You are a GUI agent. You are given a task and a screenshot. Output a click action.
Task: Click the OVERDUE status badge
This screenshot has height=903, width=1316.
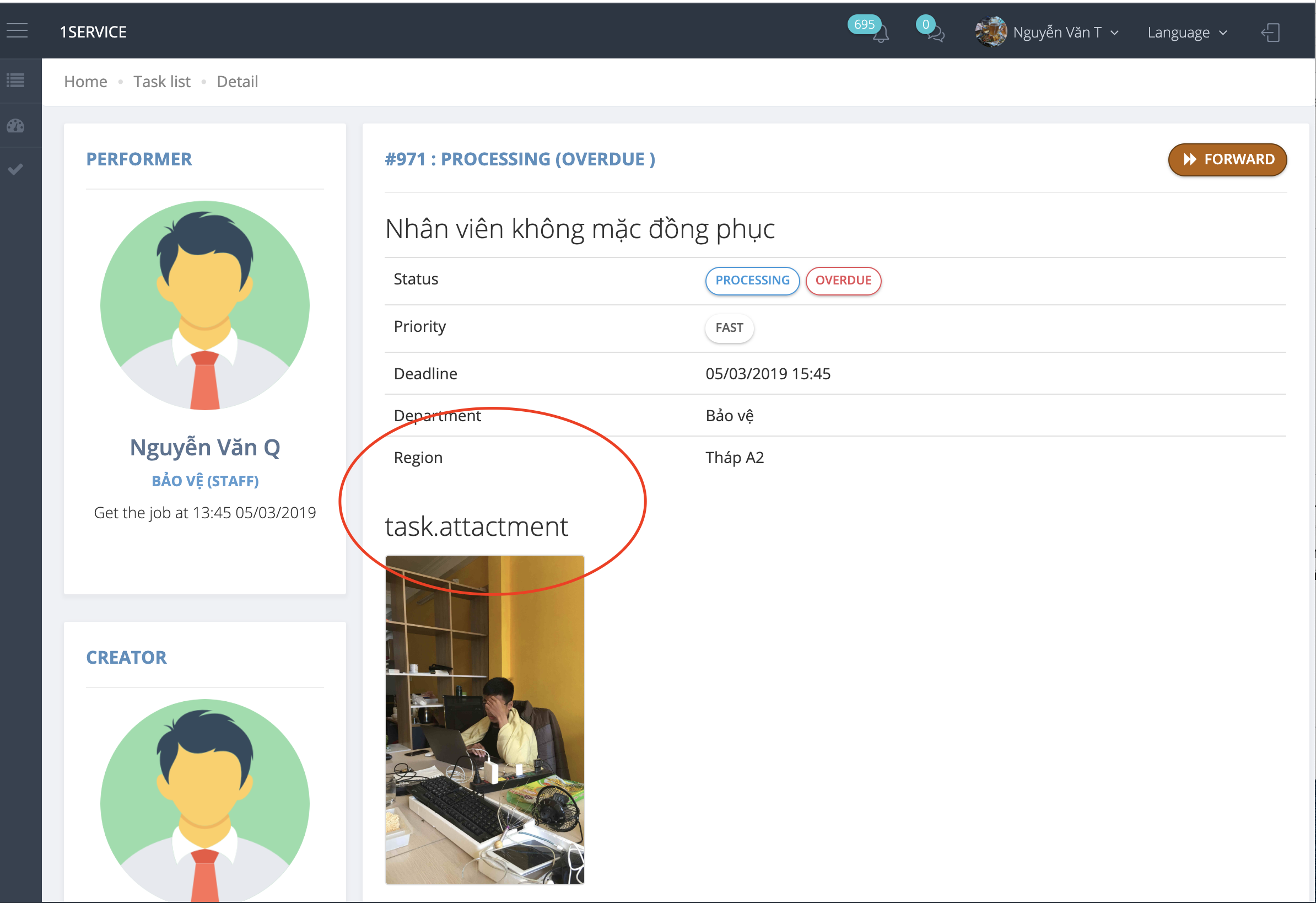pos(843,281)
